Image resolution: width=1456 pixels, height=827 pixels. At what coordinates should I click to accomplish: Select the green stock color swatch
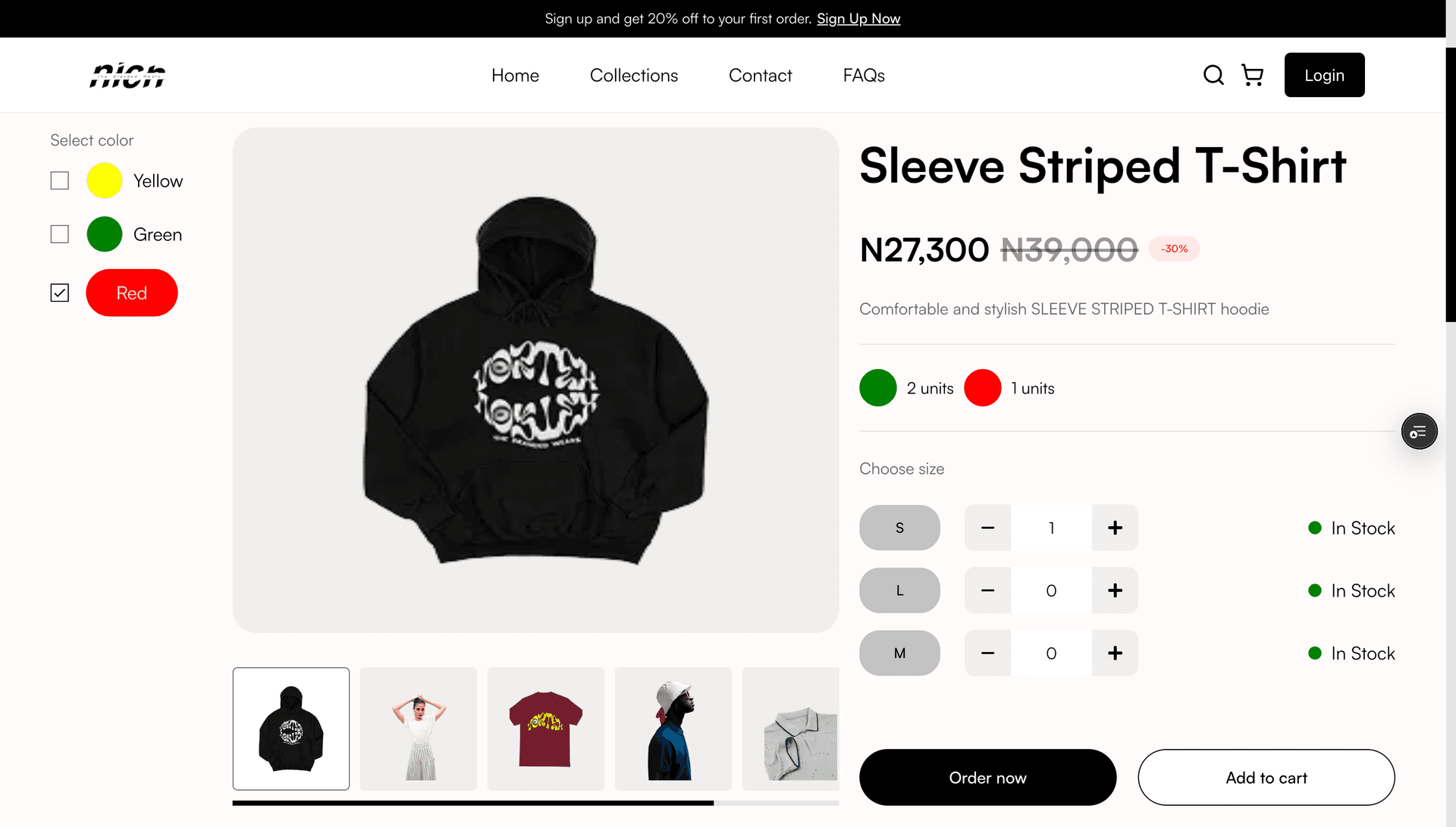[878, 388]
